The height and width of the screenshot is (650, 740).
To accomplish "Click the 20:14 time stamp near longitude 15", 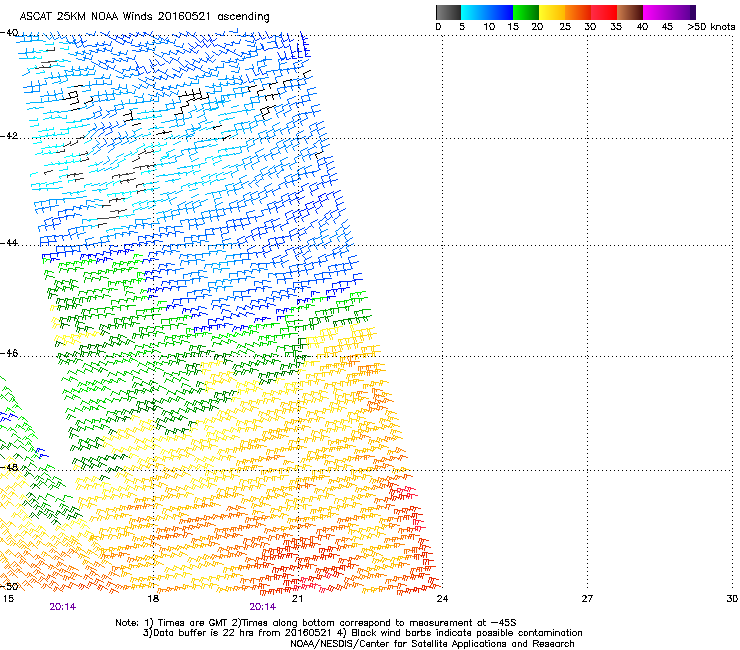I will (62, 607).
